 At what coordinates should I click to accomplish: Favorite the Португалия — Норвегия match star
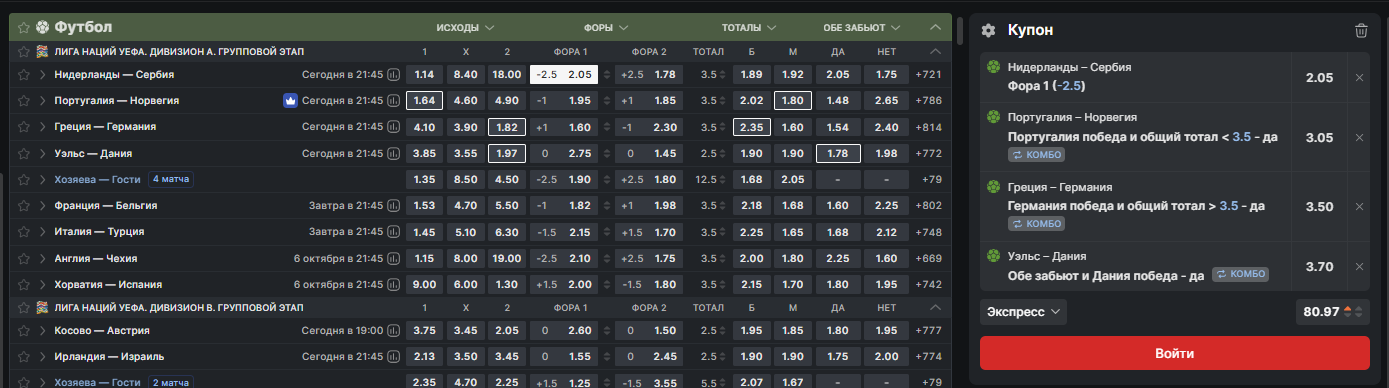[x=24, y=101]
